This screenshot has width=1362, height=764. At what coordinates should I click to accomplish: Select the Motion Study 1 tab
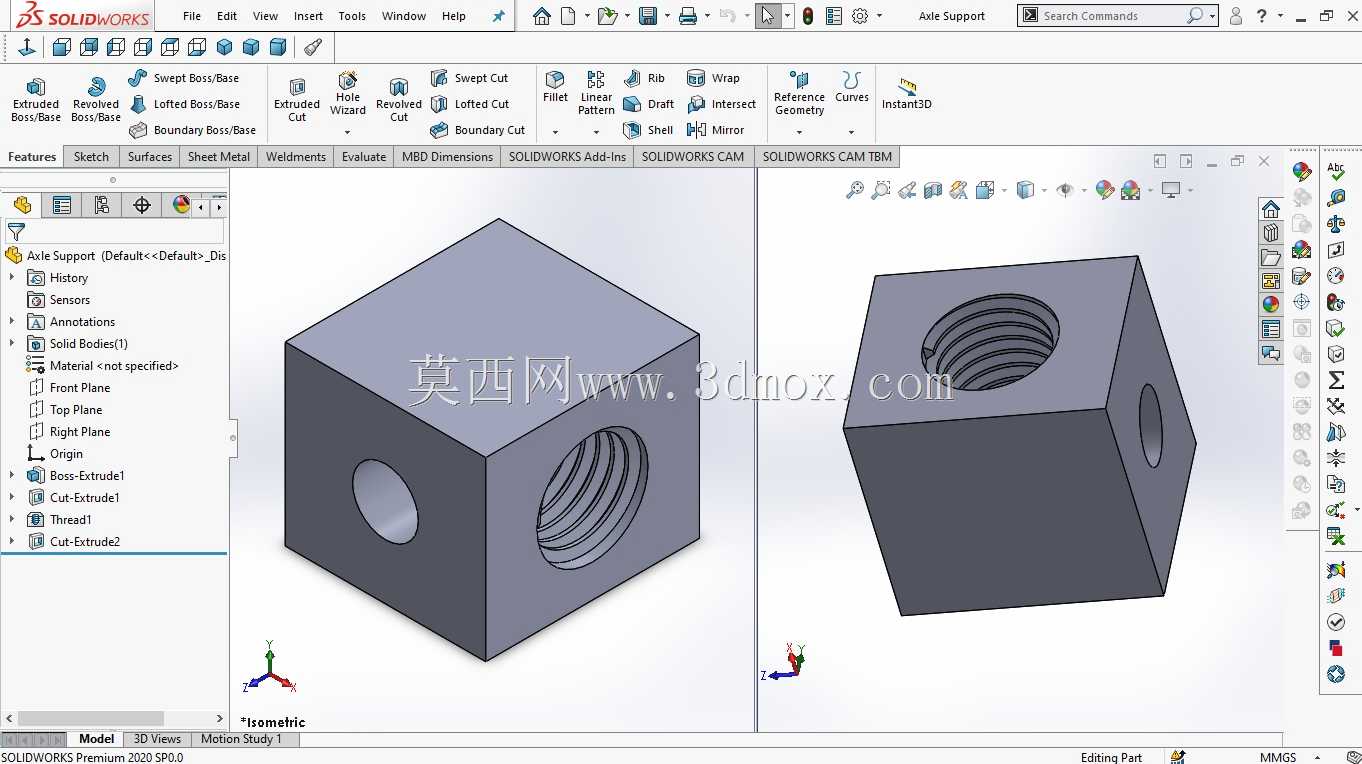tap(241, 739)
